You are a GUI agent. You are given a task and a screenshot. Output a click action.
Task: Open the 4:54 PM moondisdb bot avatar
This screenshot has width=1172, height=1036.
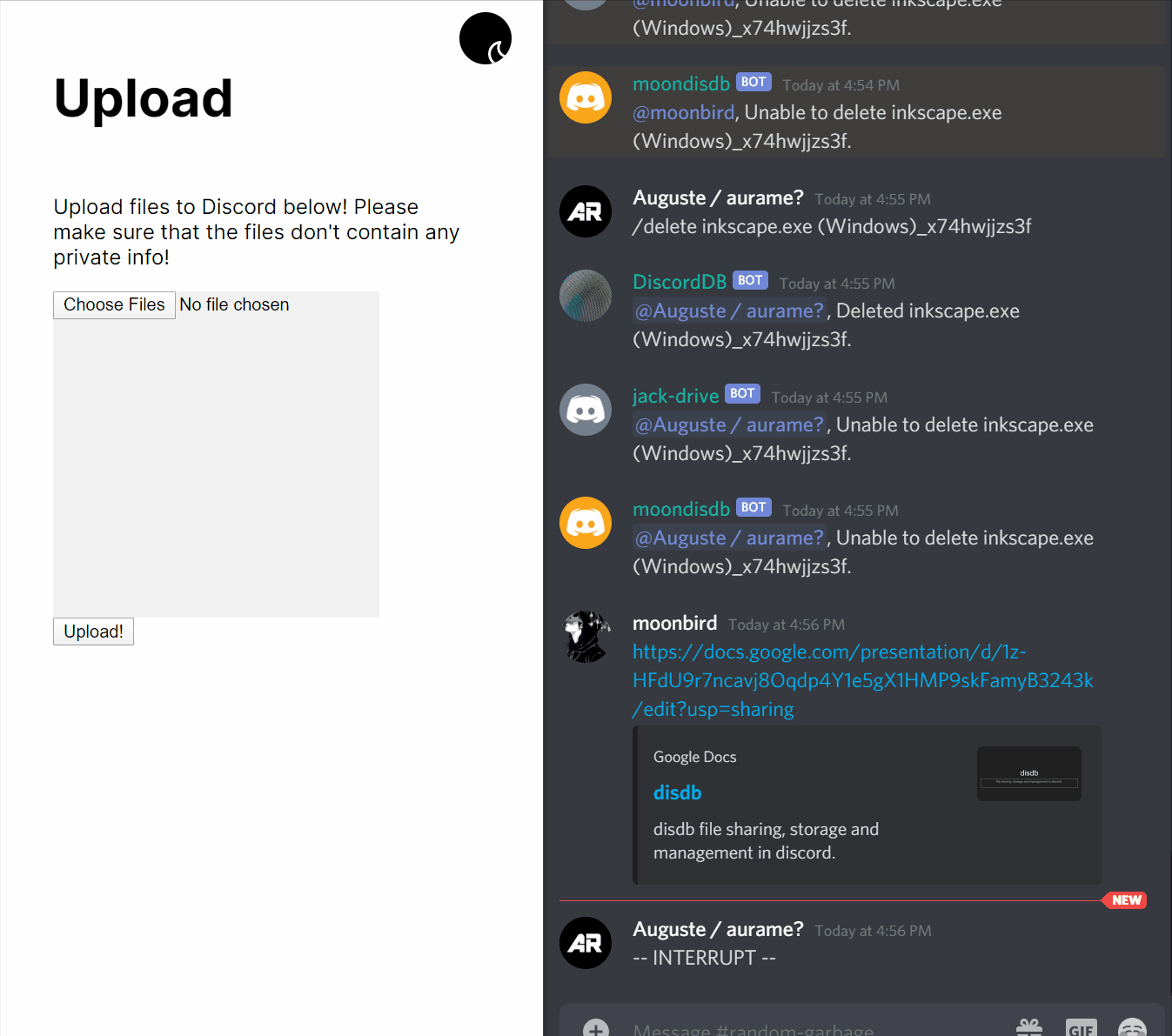(586, 97)
